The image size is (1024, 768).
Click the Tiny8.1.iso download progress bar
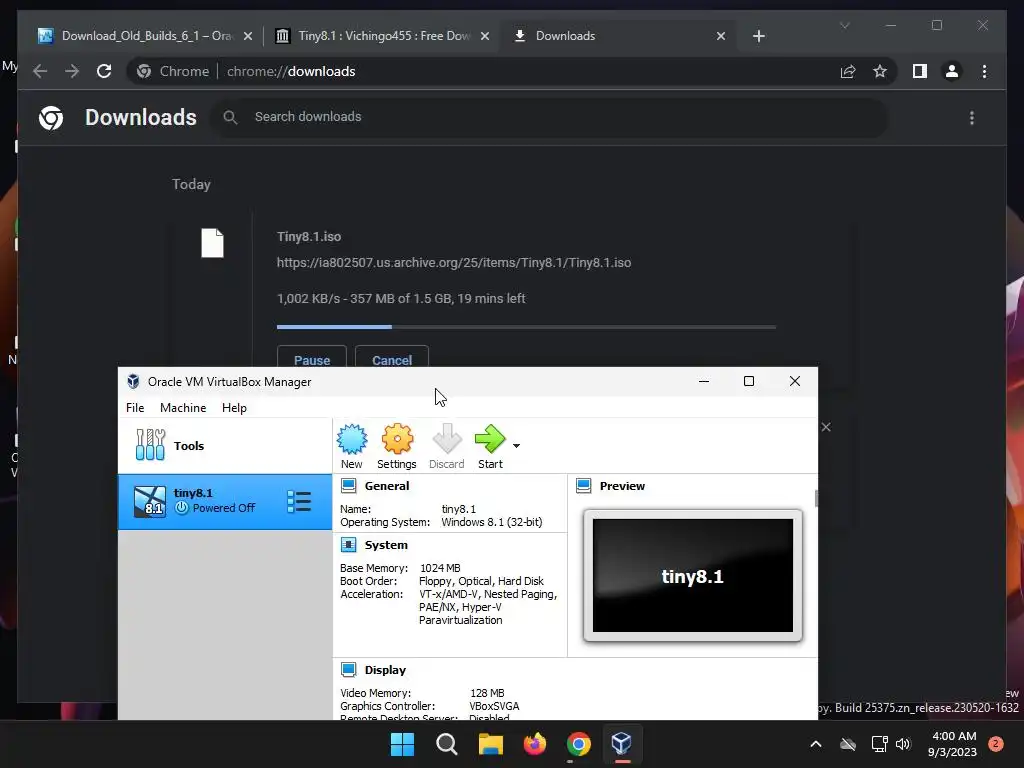point(526,327)
